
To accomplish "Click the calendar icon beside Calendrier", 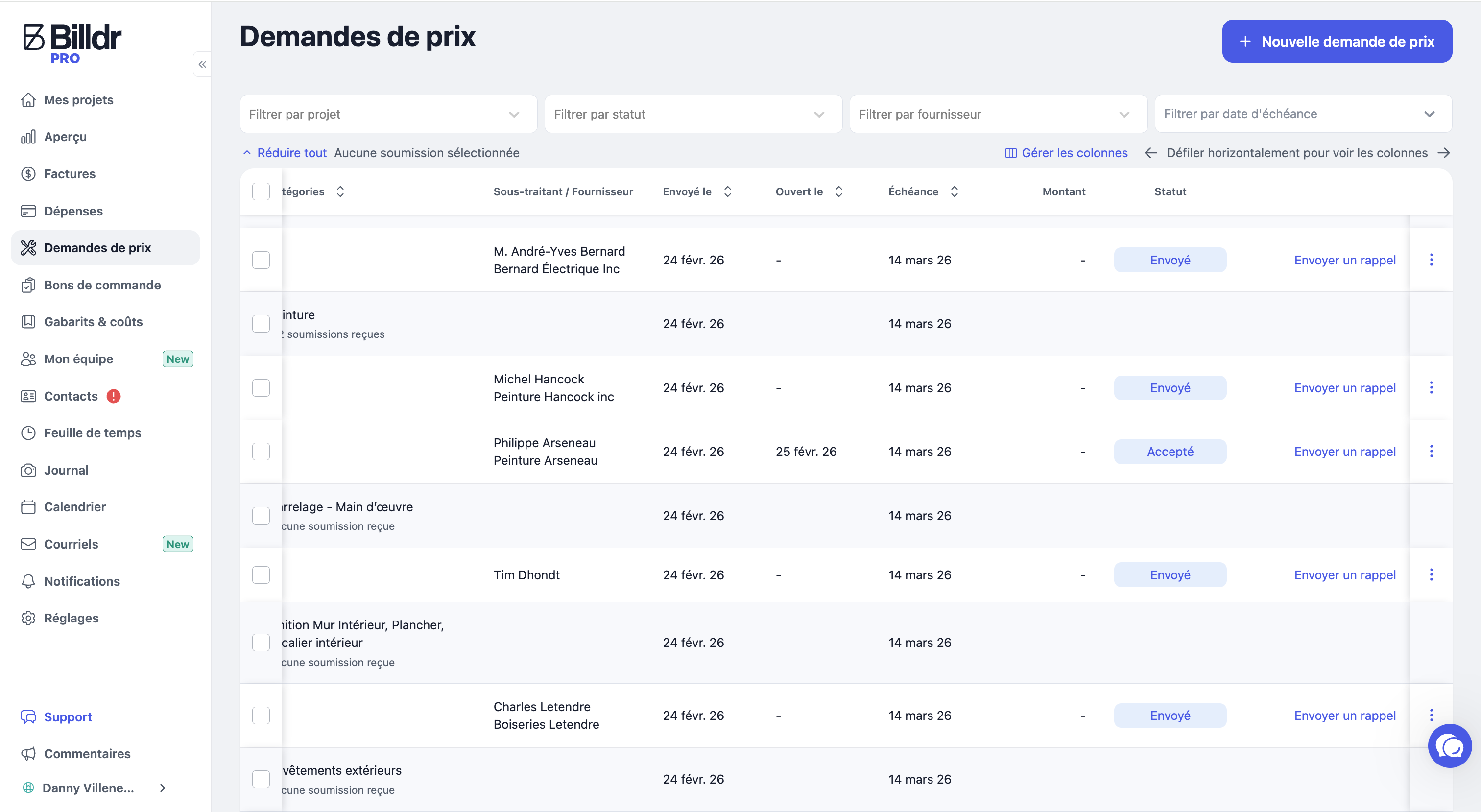I will tap(28, 507).
